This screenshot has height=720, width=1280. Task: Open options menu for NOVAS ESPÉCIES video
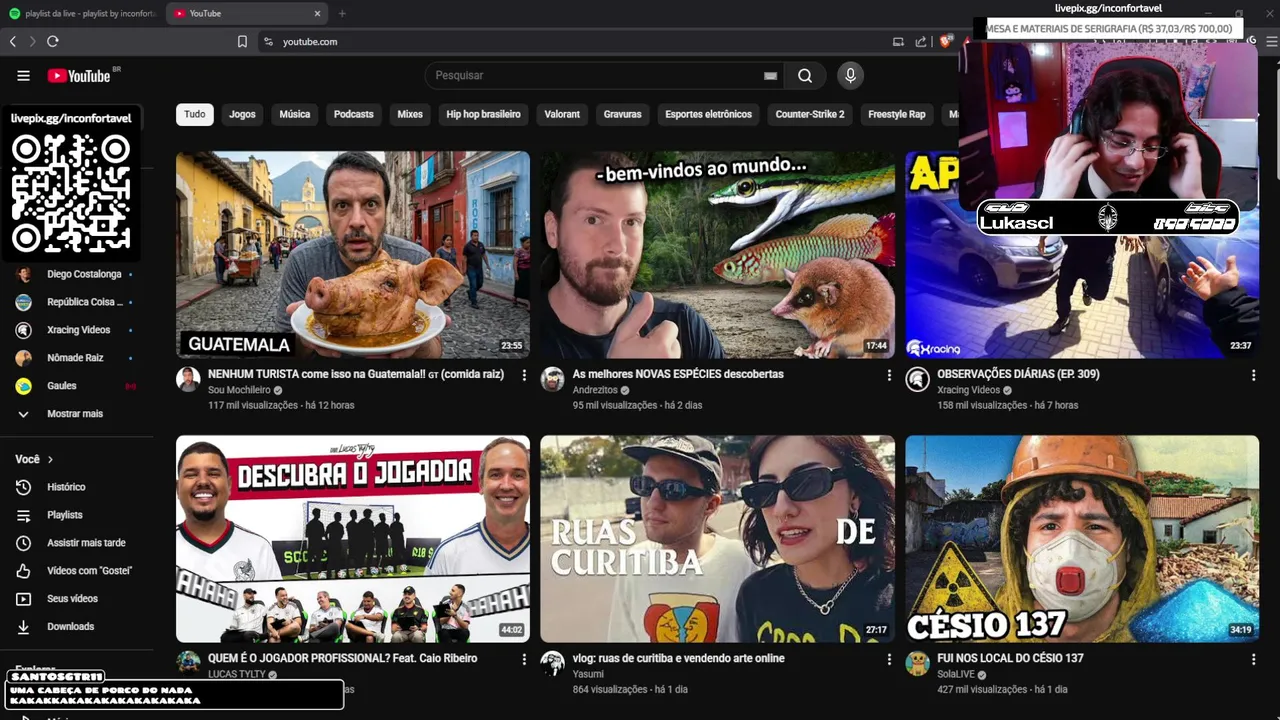(x=889, y=375)
